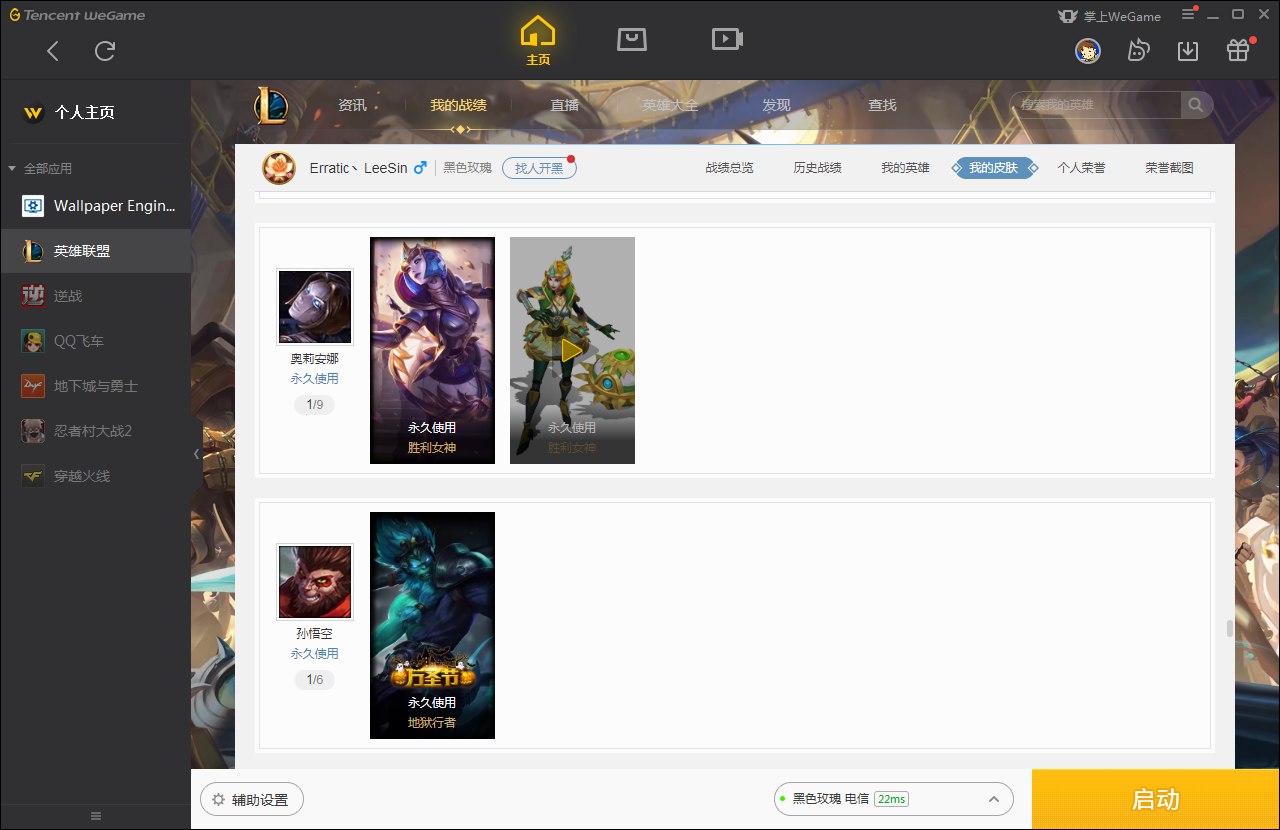This screenshot has width=1280, height=830.
Task: Open user avatar profile at top right
Action: (1088, 51)
